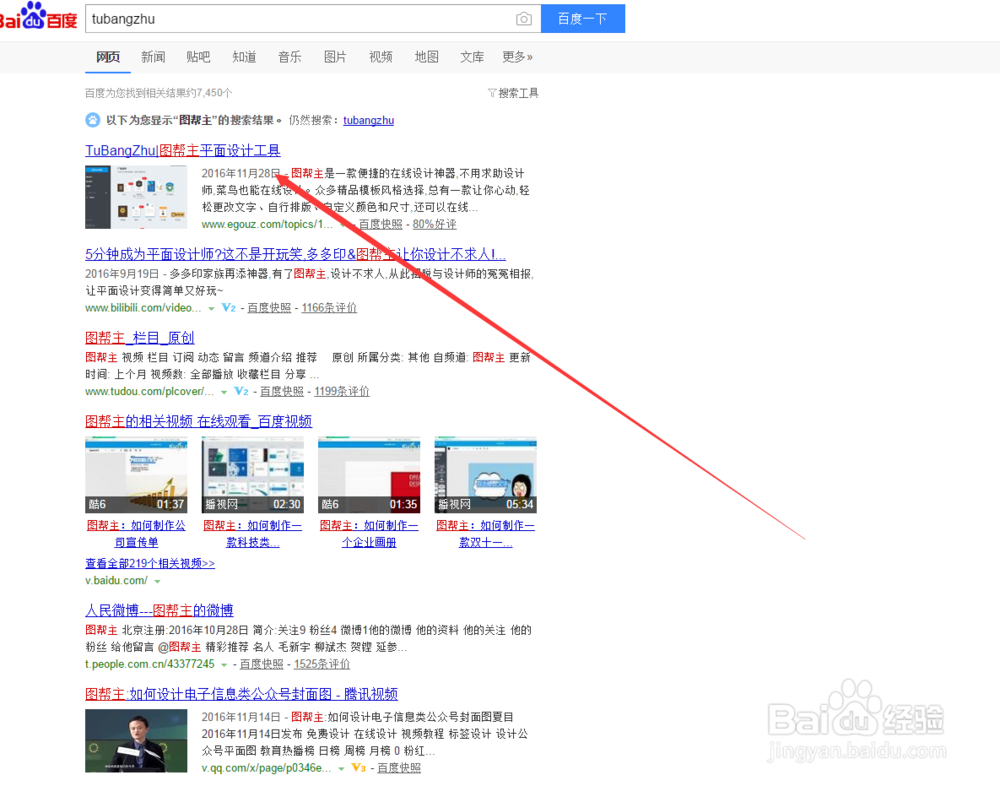Open TuBangZhu|图帮主平面设计工具 result

[x=183, y=151]
